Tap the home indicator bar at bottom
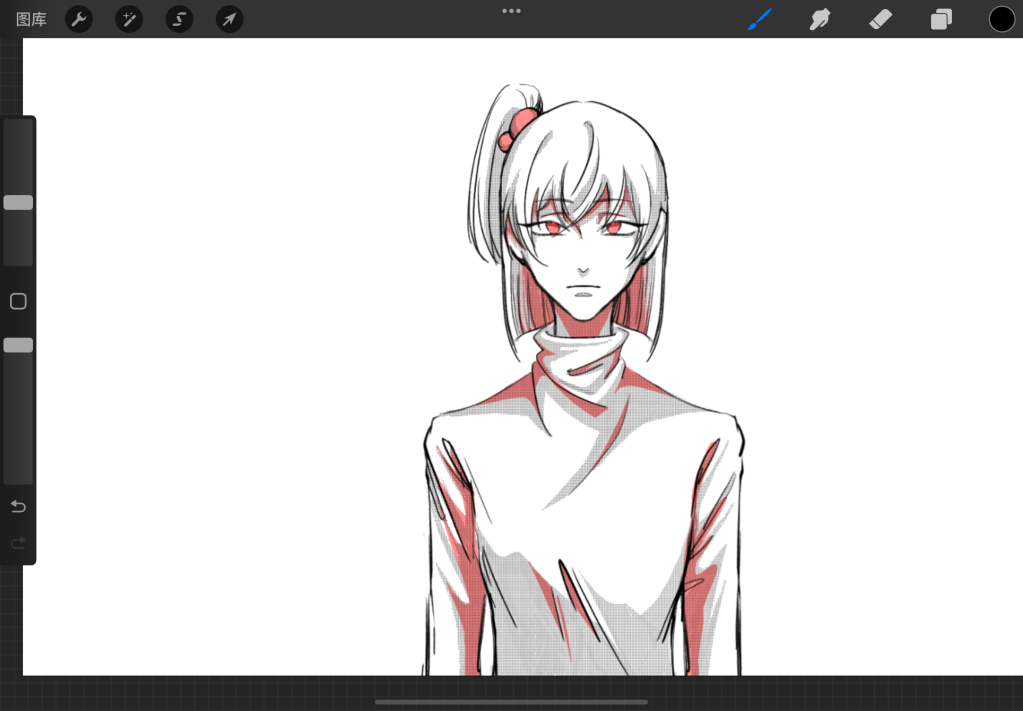This screenshot has height=711, width=1023. (511, 702)
